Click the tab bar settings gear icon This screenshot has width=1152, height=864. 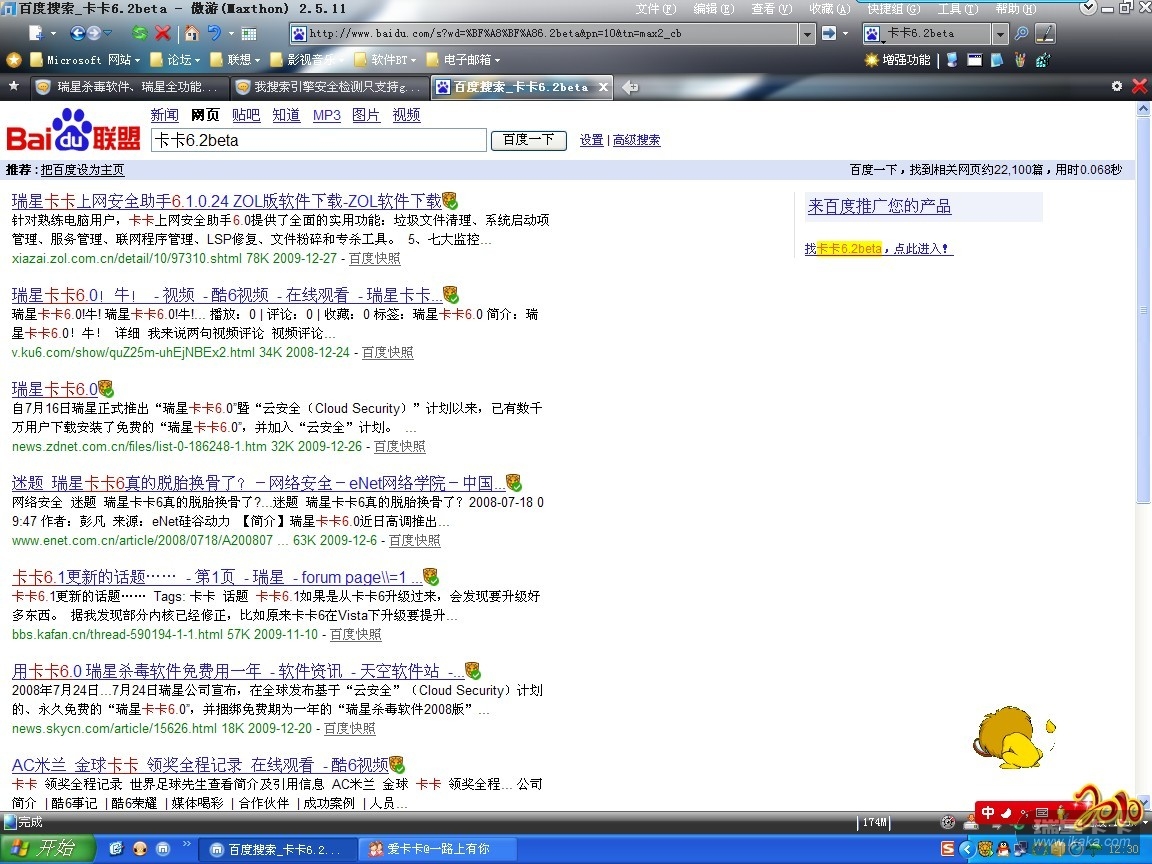point(1117,87)
